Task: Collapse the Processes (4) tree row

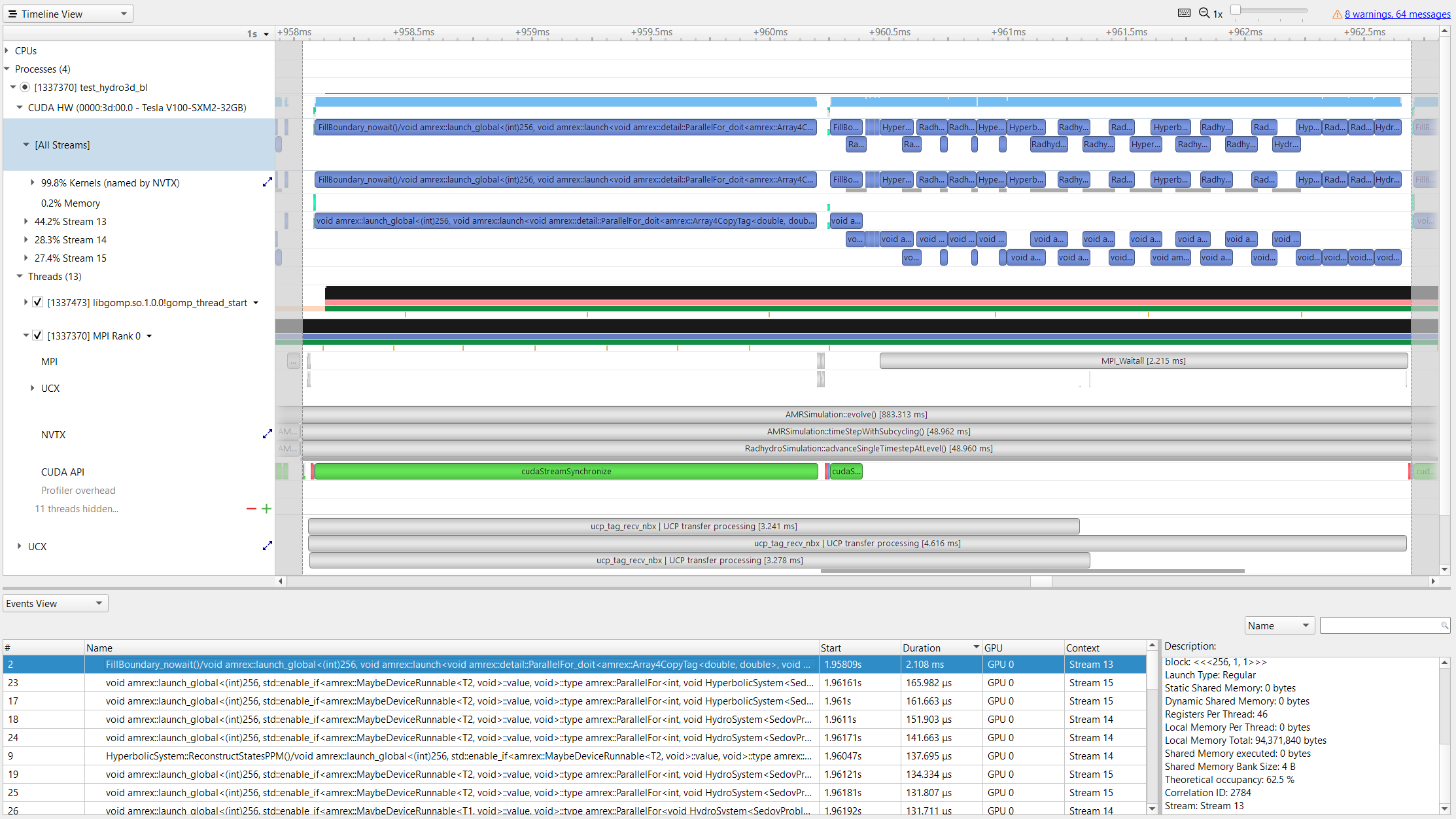Action: coord(7,69)
